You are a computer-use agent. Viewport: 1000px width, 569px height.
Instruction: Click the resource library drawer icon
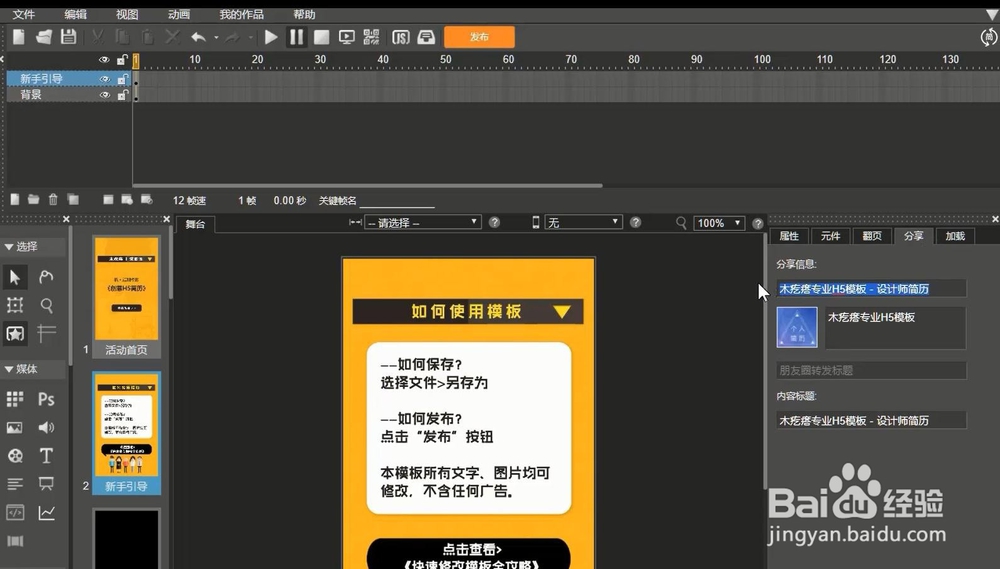click(x=426, y=37)
